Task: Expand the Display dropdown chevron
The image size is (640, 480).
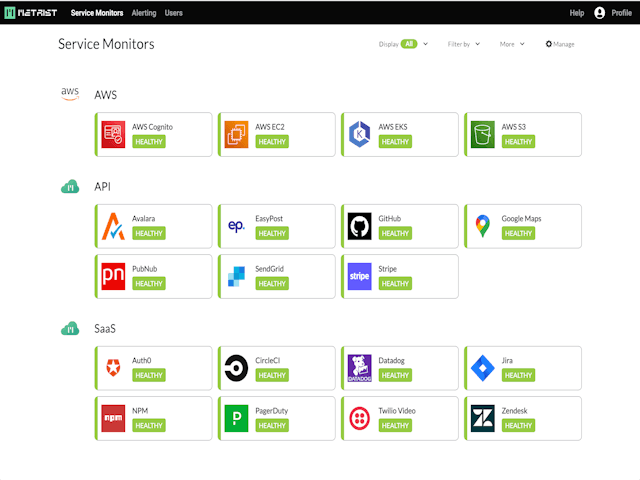Action: (x=425, y=44)
